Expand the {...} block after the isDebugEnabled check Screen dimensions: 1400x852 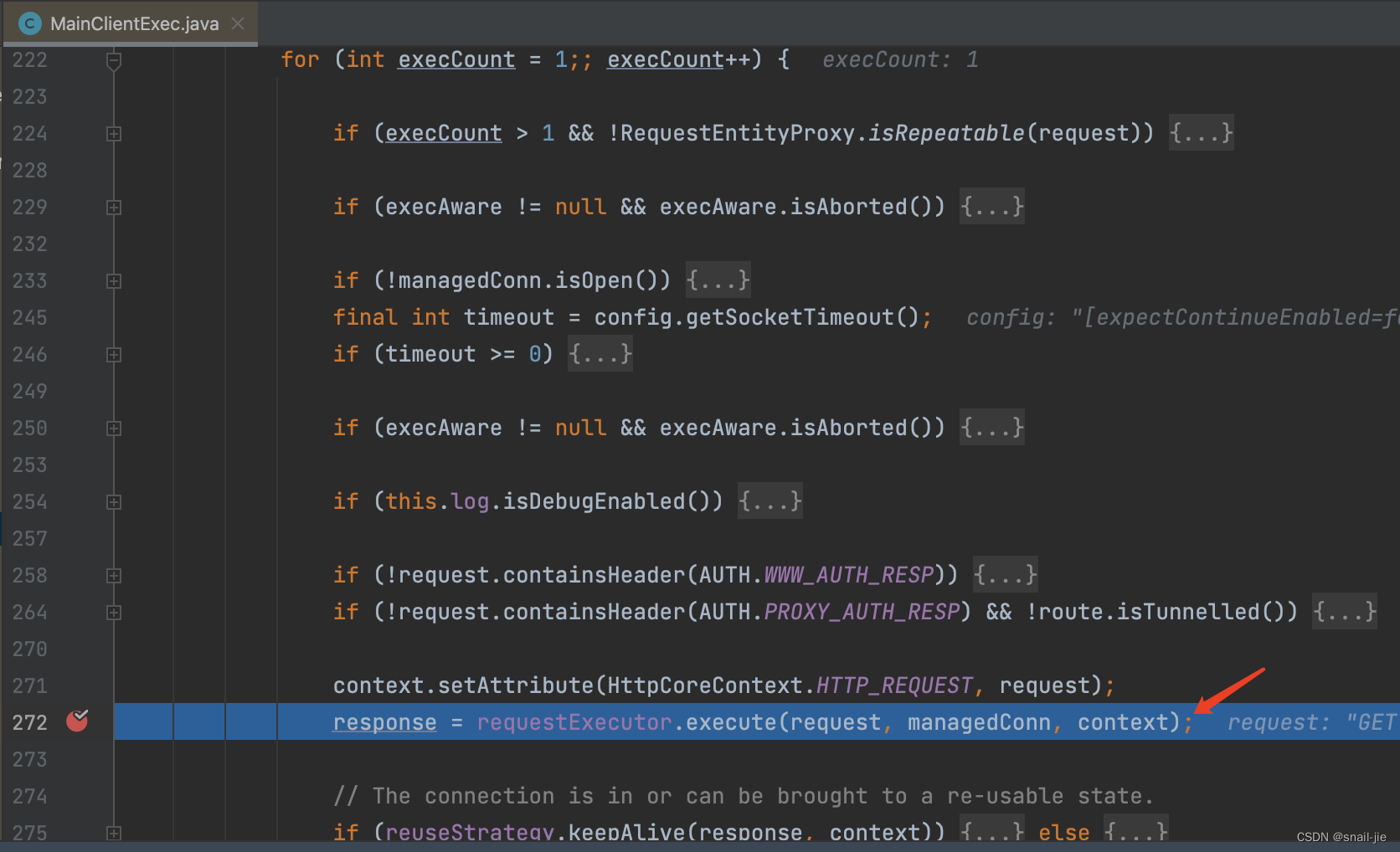[x=769, y=500]
